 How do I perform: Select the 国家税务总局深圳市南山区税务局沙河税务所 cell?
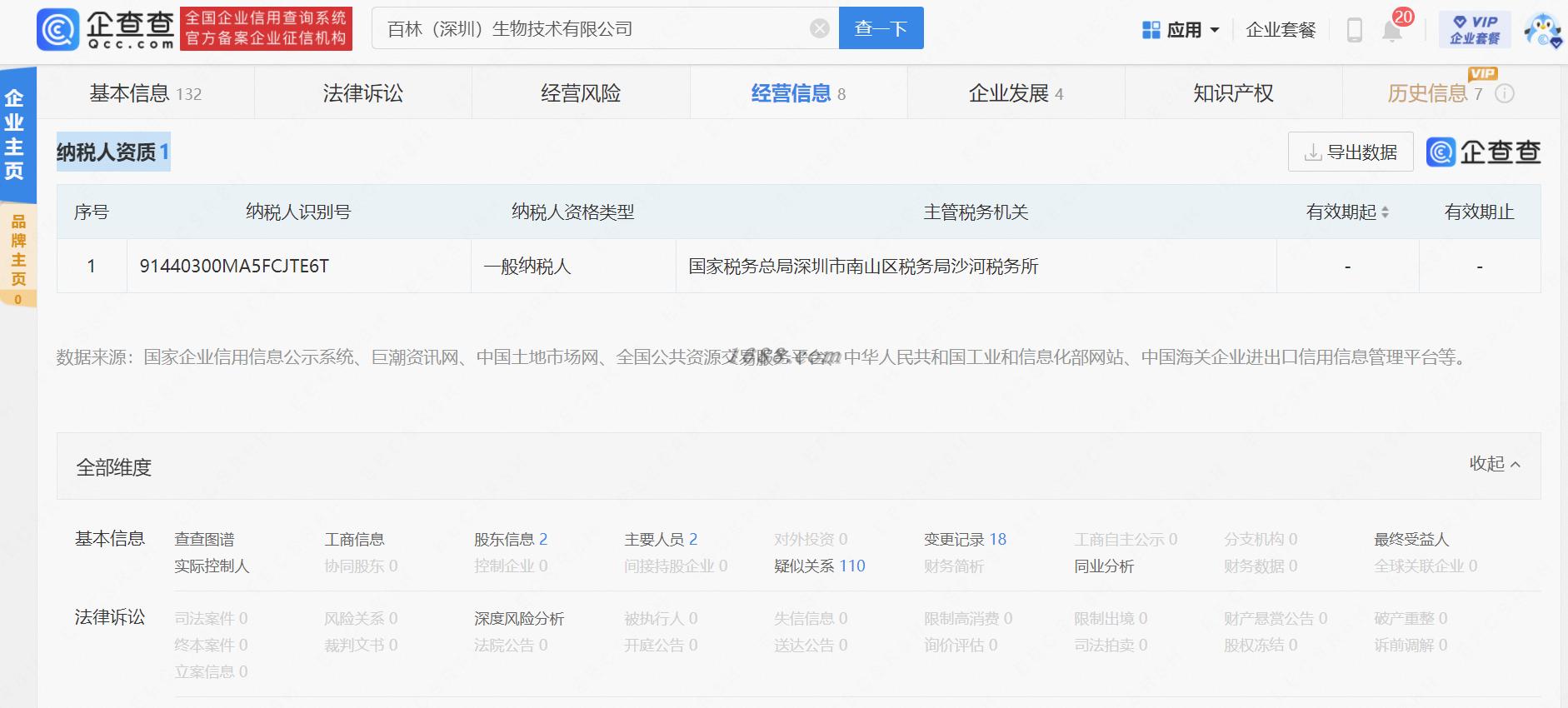(976, 267)
